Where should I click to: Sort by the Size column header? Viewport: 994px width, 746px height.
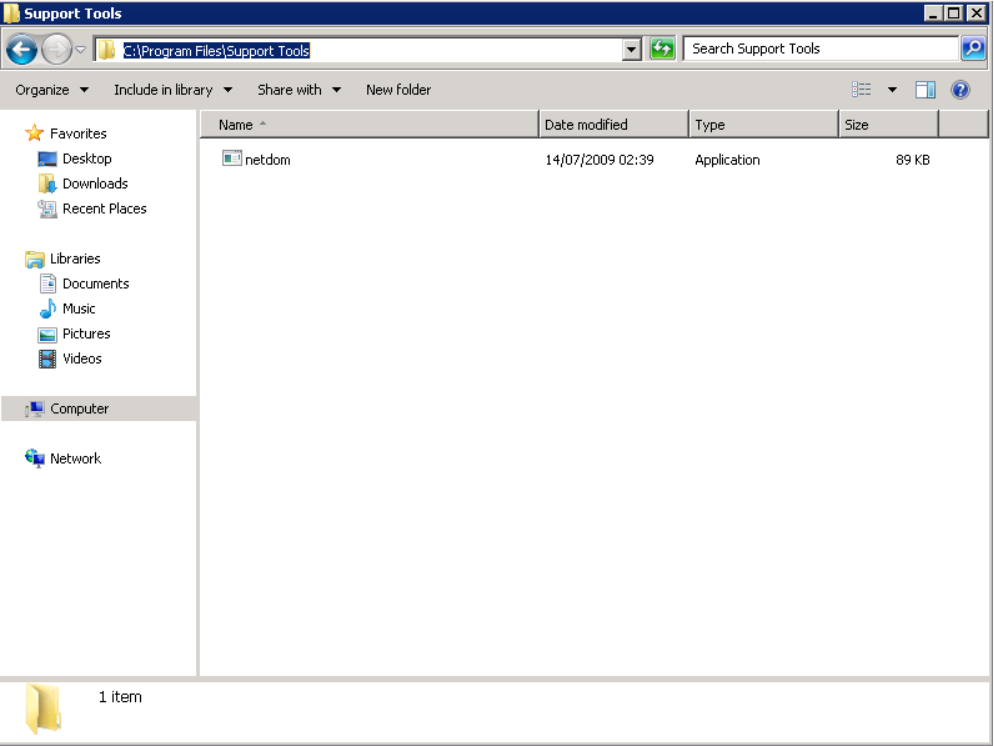889,124
